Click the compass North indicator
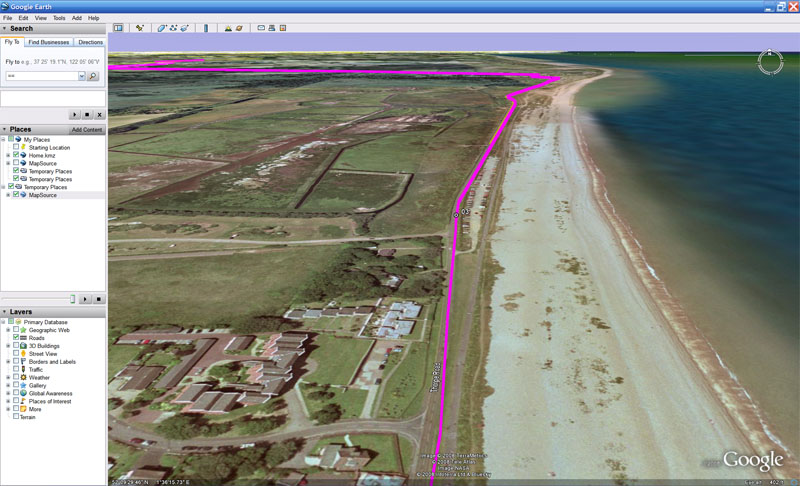 [x=770, y=53]
